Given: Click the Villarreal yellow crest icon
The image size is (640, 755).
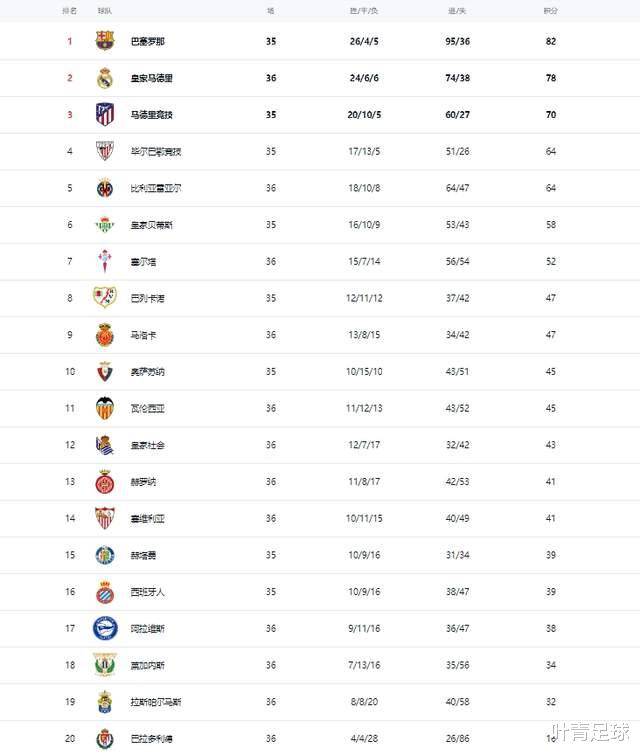Looking at the screenshot, I should pyautogui.click(x=105, y=188).
